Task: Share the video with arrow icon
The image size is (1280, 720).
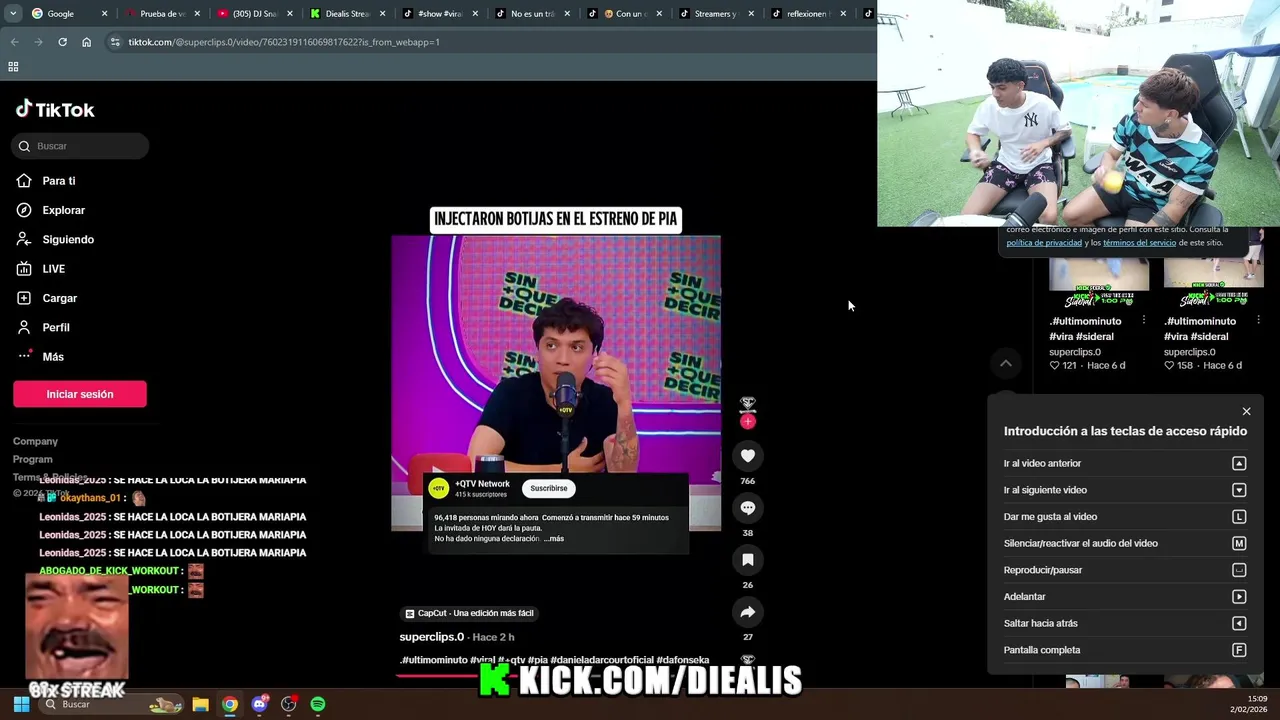Action: (x=747, y=612)
